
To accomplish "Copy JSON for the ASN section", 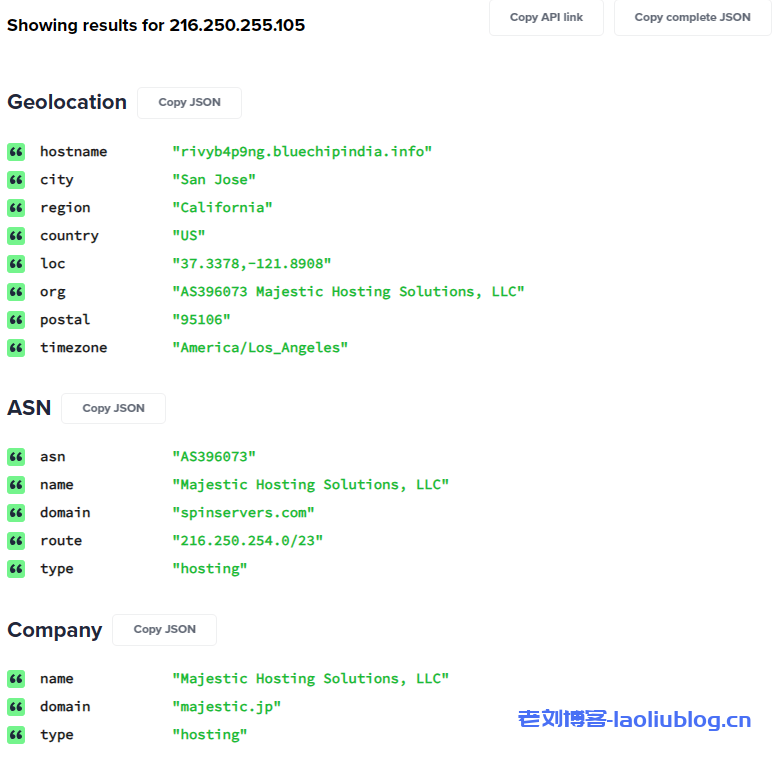I will point(113,409).
